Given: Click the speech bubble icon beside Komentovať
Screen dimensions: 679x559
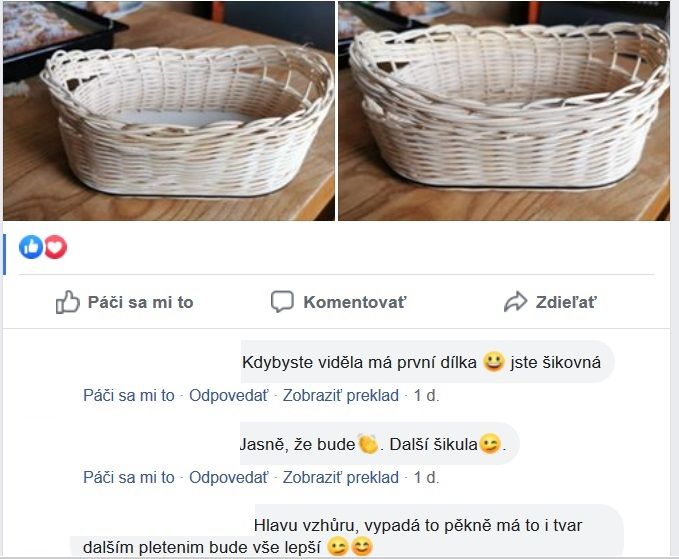Looking at the screenshot, I should [282, 301].
